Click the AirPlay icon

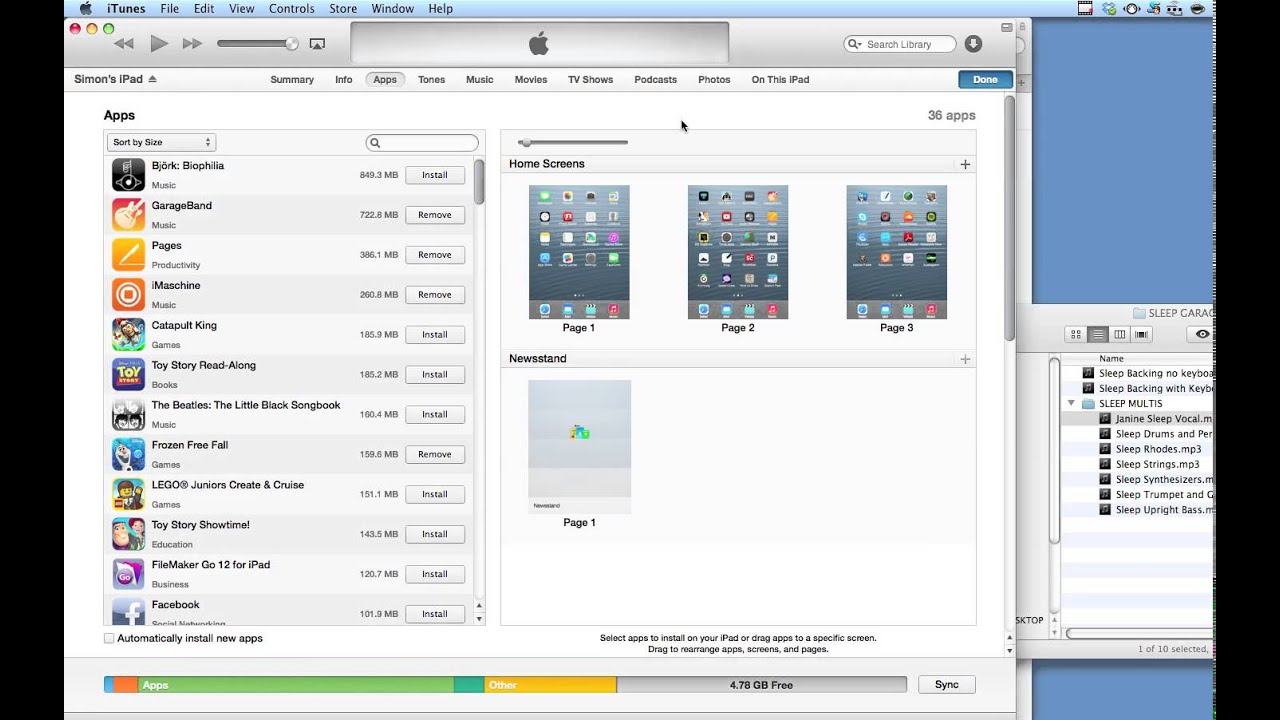click(317, 44)
